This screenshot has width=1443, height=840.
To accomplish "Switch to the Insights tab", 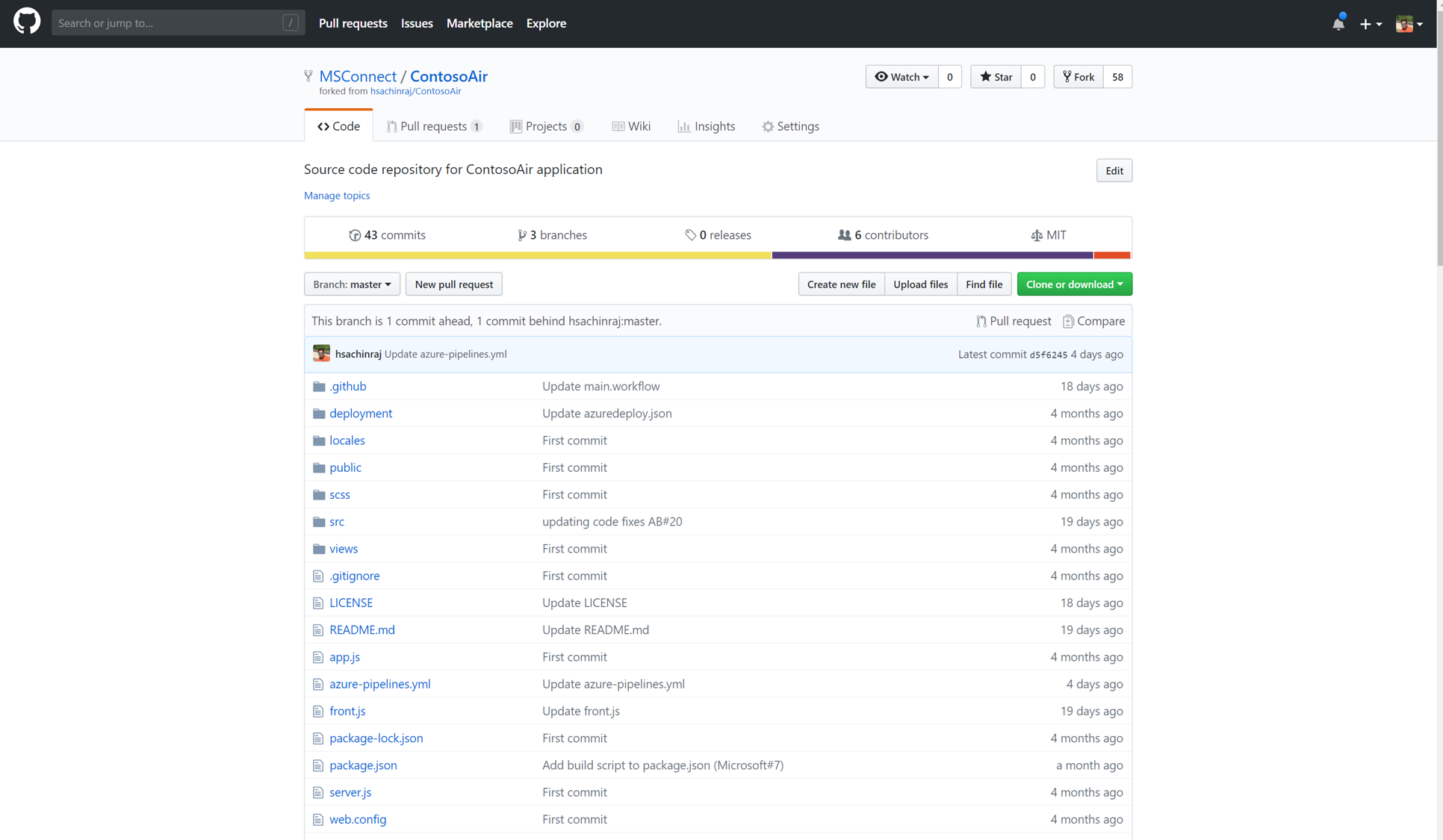I will [x=706, y=126].
